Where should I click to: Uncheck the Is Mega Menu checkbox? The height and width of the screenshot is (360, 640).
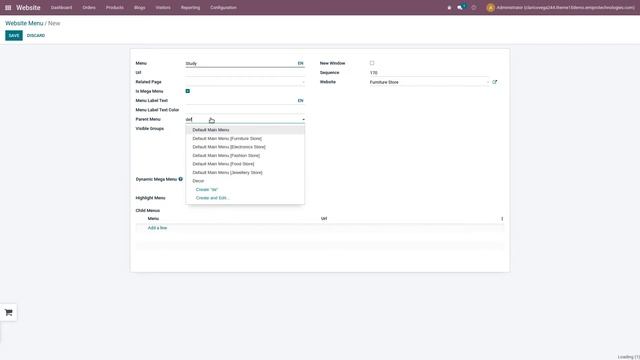[188, 91]
